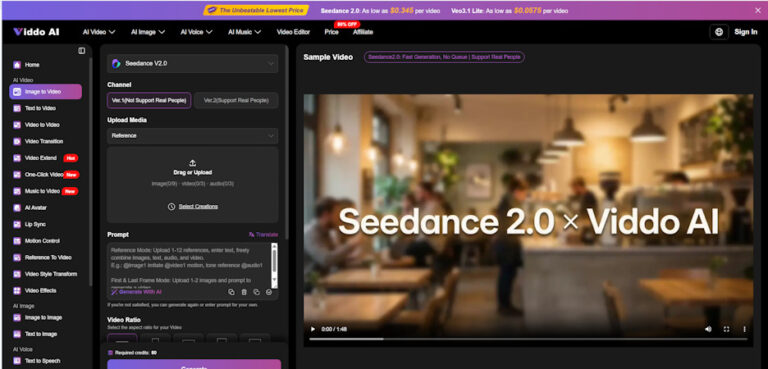
Task: Go to the Price page
Action: pos(331,32)
